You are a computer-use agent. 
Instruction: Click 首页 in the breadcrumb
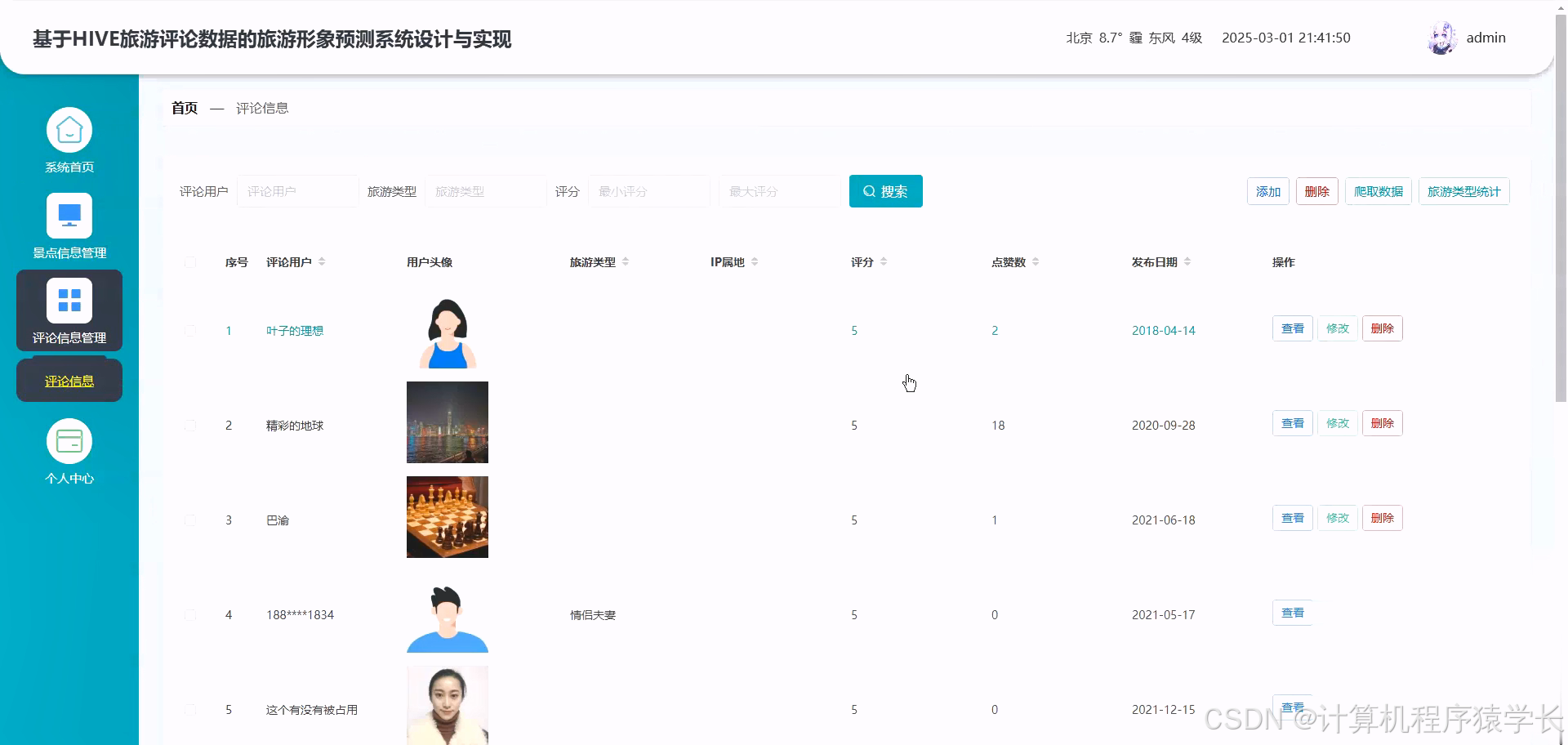[184, 107]
